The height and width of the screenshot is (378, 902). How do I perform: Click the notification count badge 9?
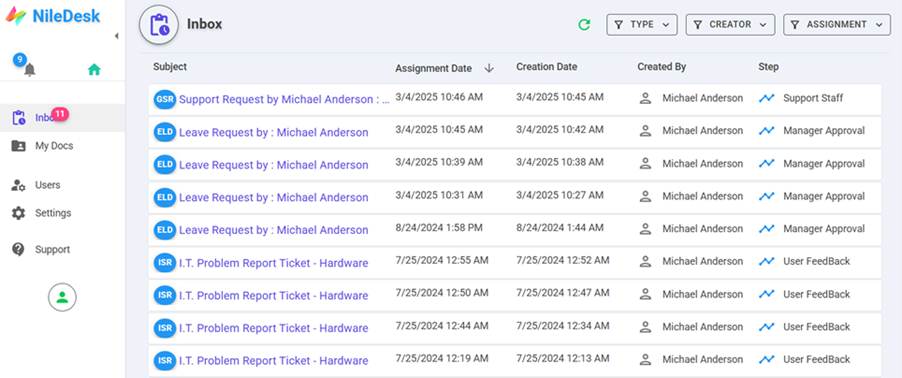[x=20, y=59]
